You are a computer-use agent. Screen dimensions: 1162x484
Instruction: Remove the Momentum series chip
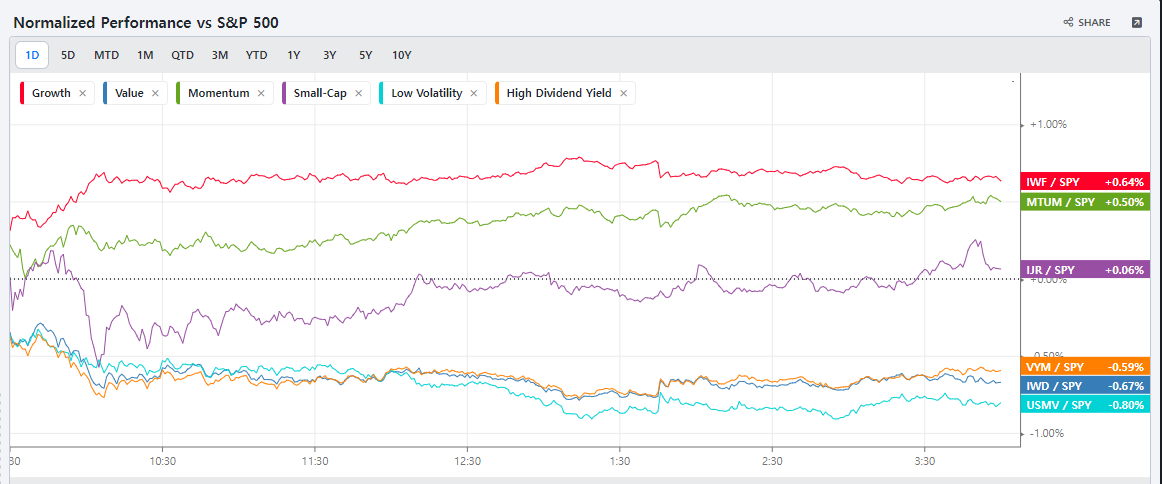tap(261, 93)
